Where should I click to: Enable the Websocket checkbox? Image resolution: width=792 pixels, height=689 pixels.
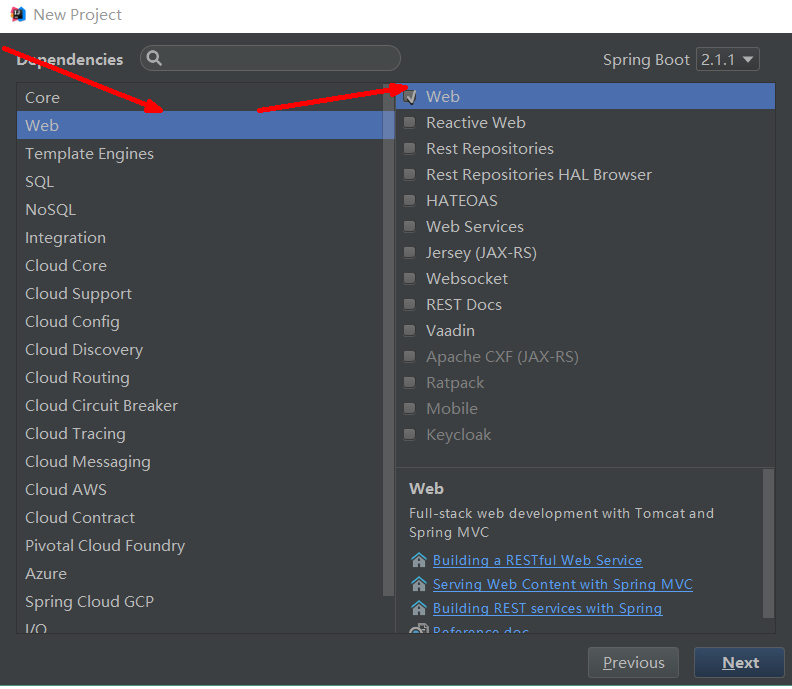tap(410, 278)
